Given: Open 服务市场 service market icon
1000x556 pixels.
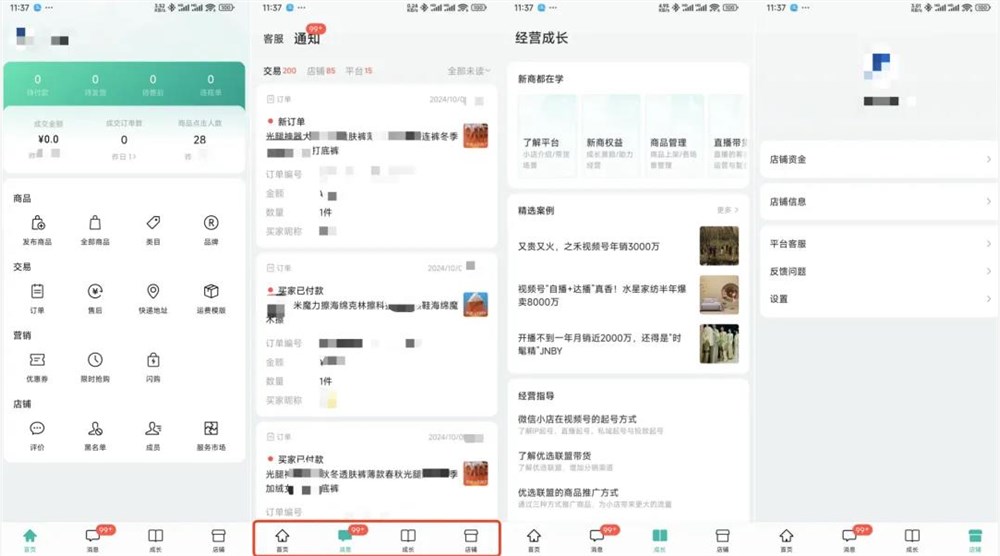Looking at the screenshot, I should [211, 428].
